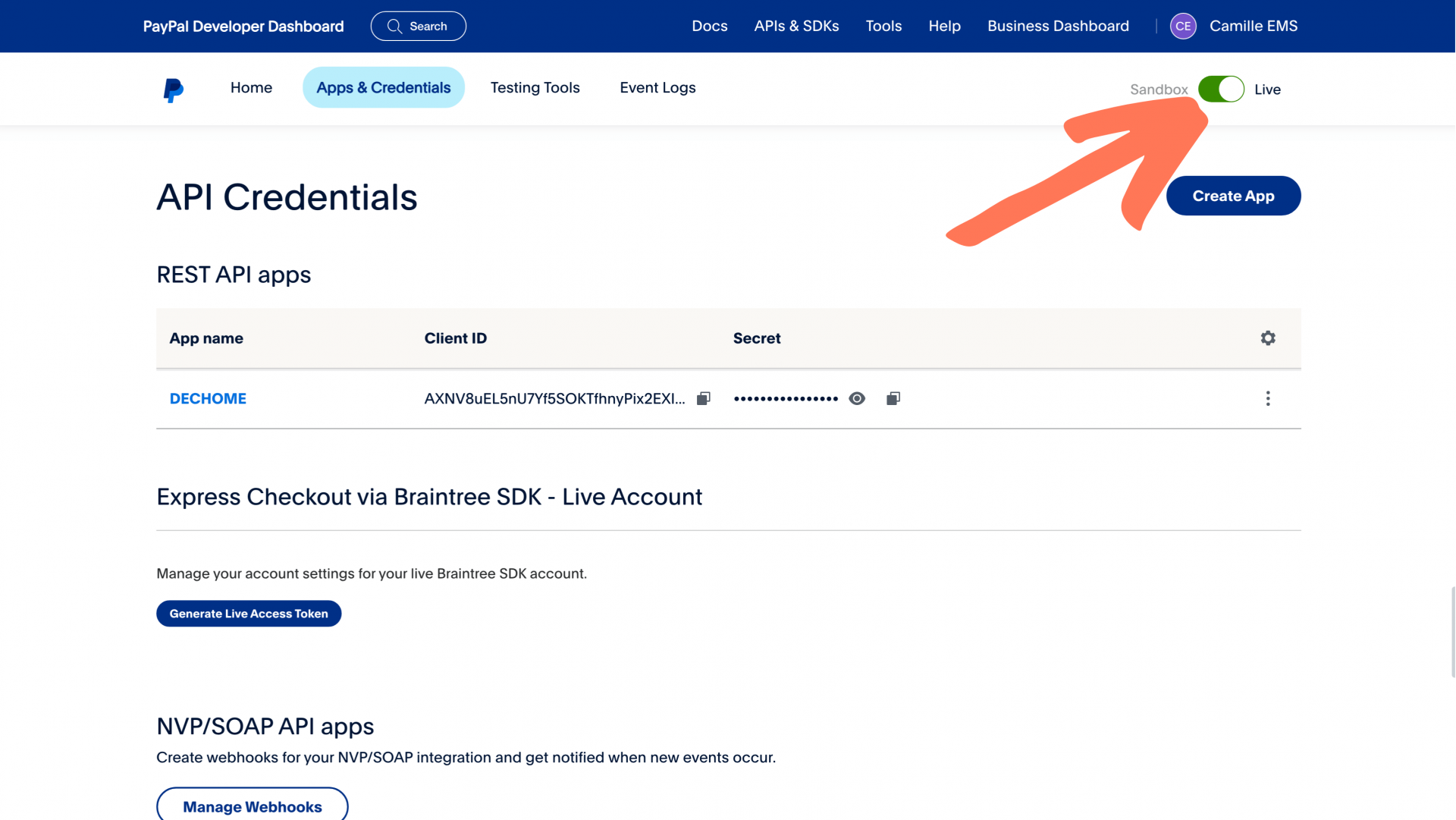
Task: Click the Secret column header
Action: 757,338
